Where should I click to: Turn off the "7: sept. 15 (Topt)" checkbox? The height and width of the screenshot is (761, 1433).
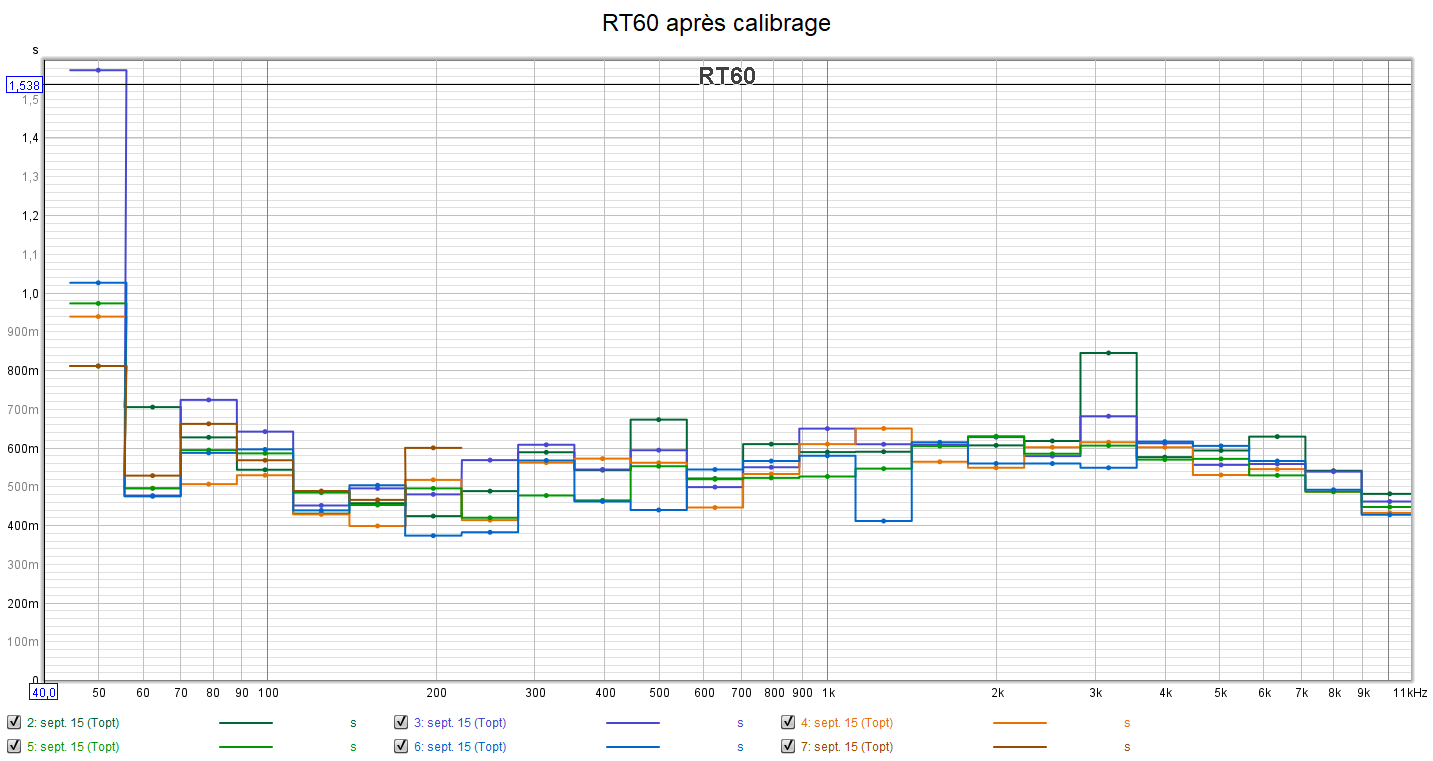(x=789, y=746)
